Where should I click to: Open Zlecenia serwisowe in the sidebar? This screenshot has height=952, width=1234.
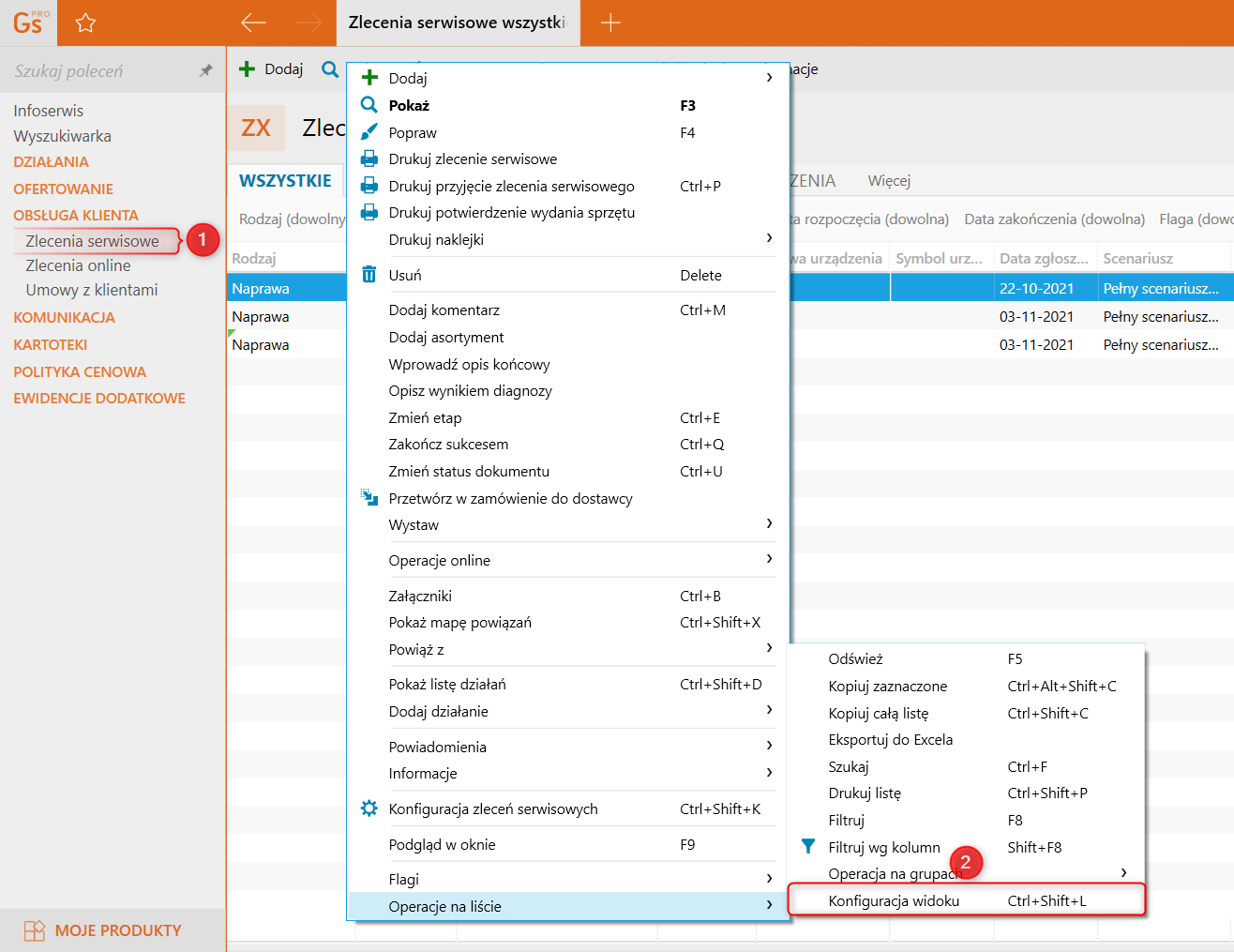pyautogui.click(x=92, y=241)
